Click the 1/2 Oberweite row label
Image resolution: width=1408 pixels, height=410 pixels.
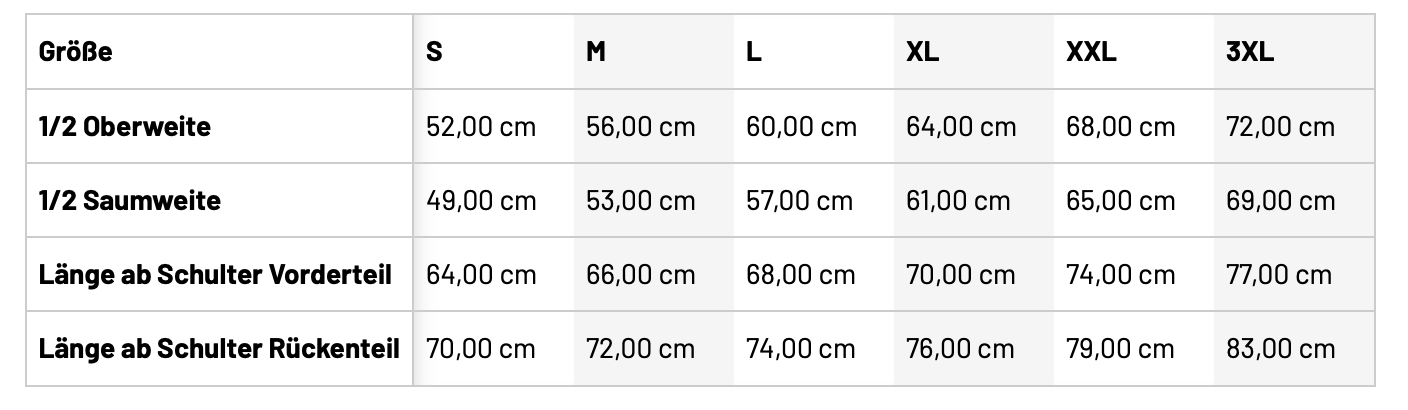tap(125, 127)
